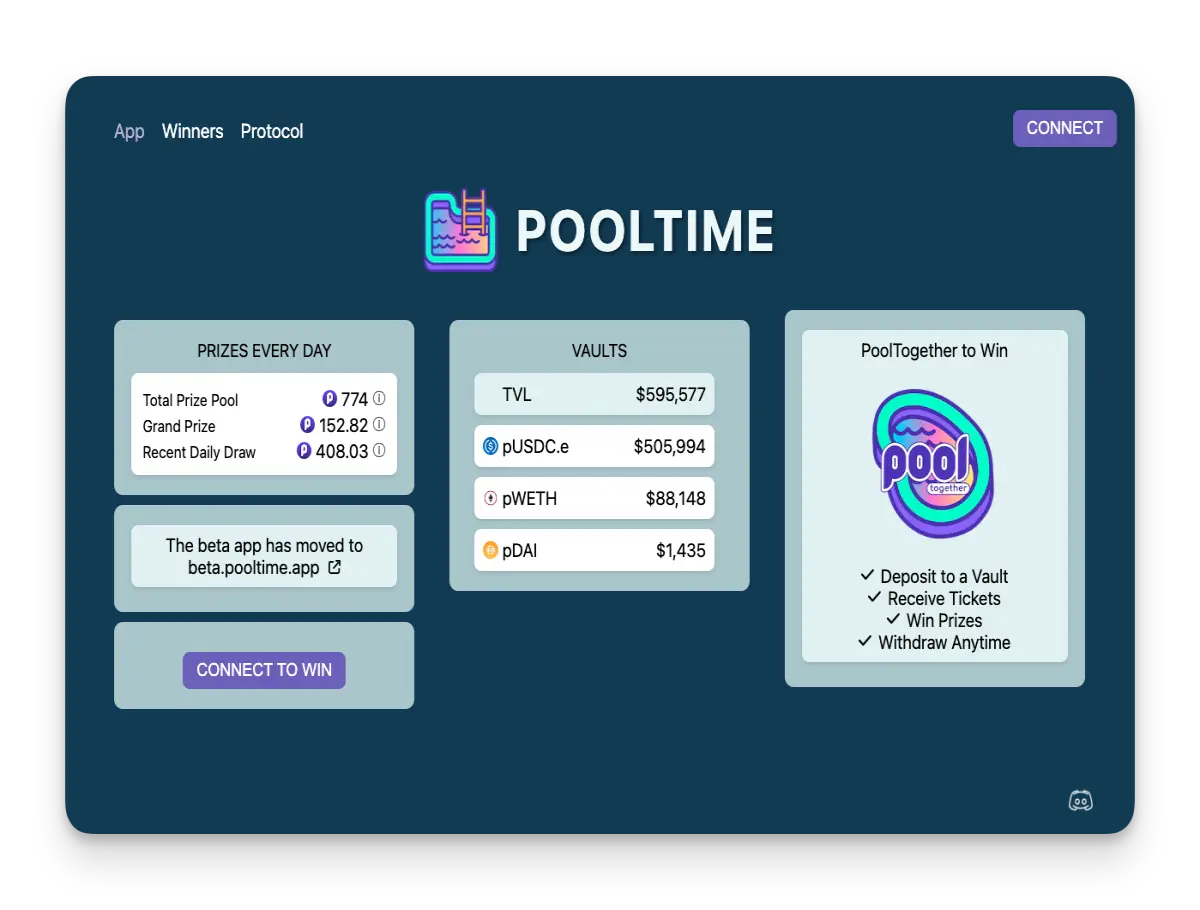Click the Receive Tickets text
This screenshot has height=910, width=1200.
(x=944, y=598)
